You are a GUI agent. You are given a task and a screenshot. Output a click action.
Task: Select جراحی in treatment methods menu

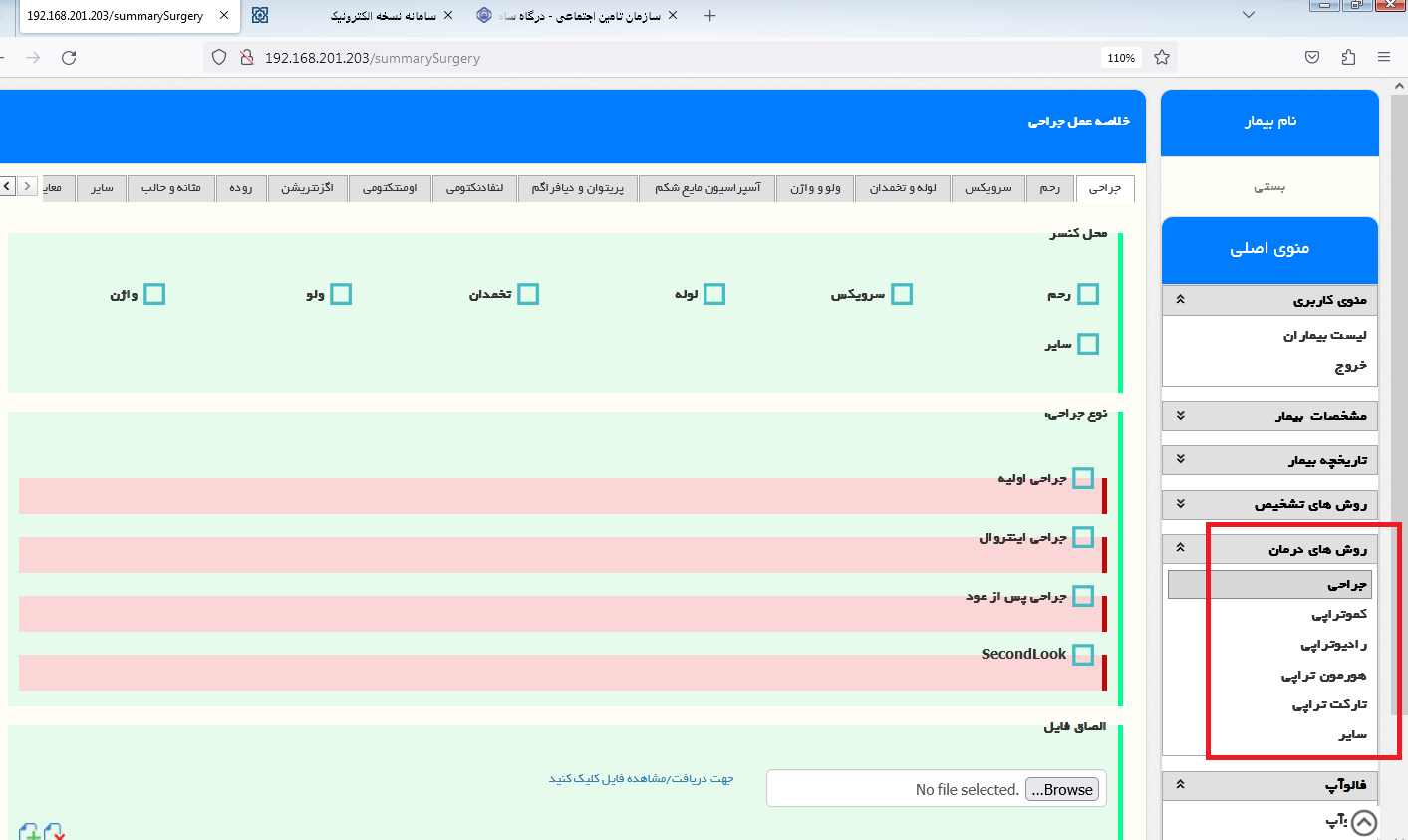1269,585
